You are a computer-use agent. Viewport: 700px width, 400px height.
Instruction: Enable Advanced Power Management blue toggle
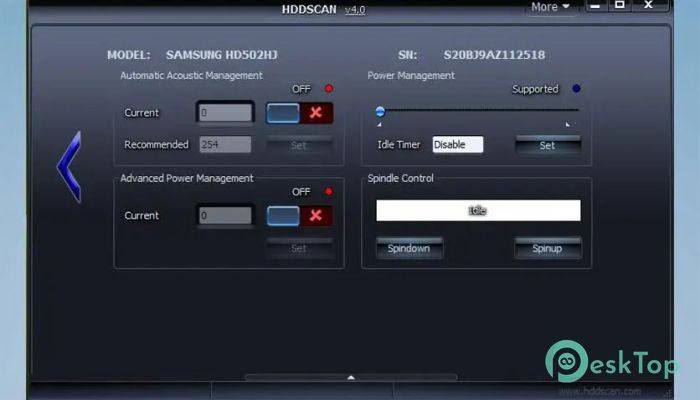click(x=283, y=216)
